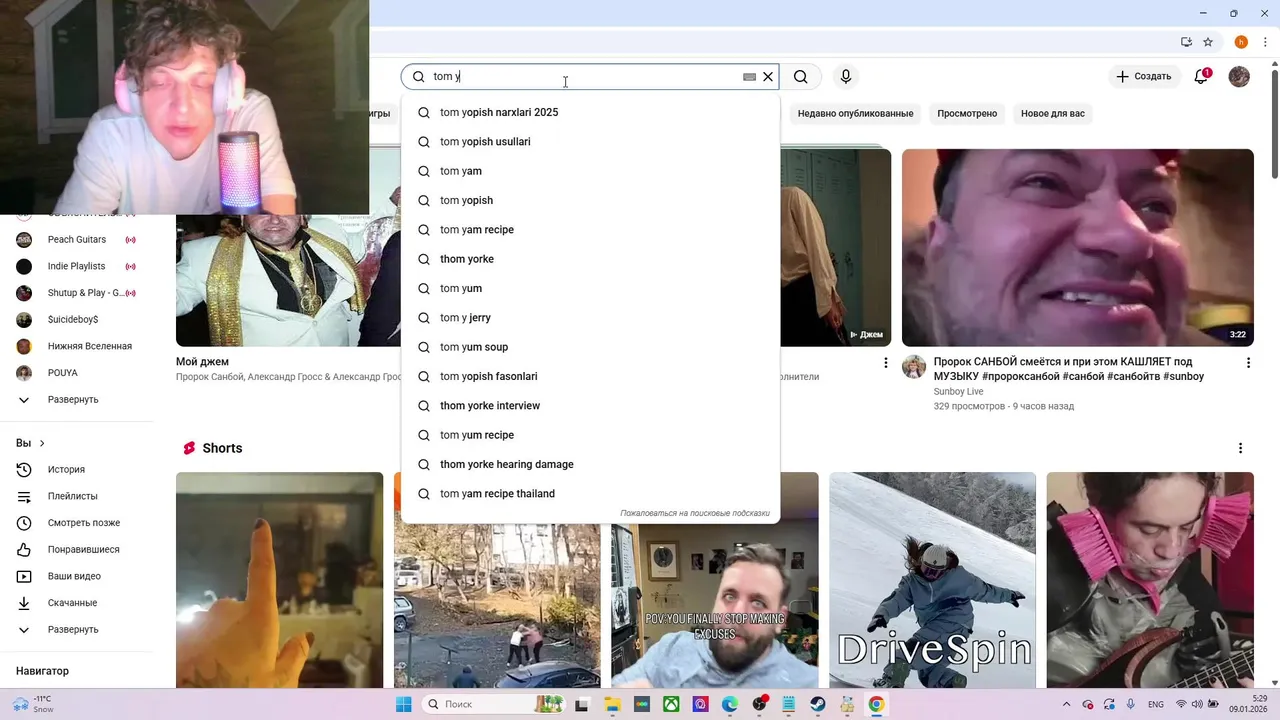Open Task View on the taskbar
Viewport: 1280px width, 720px height.
(x=582, y=704)
